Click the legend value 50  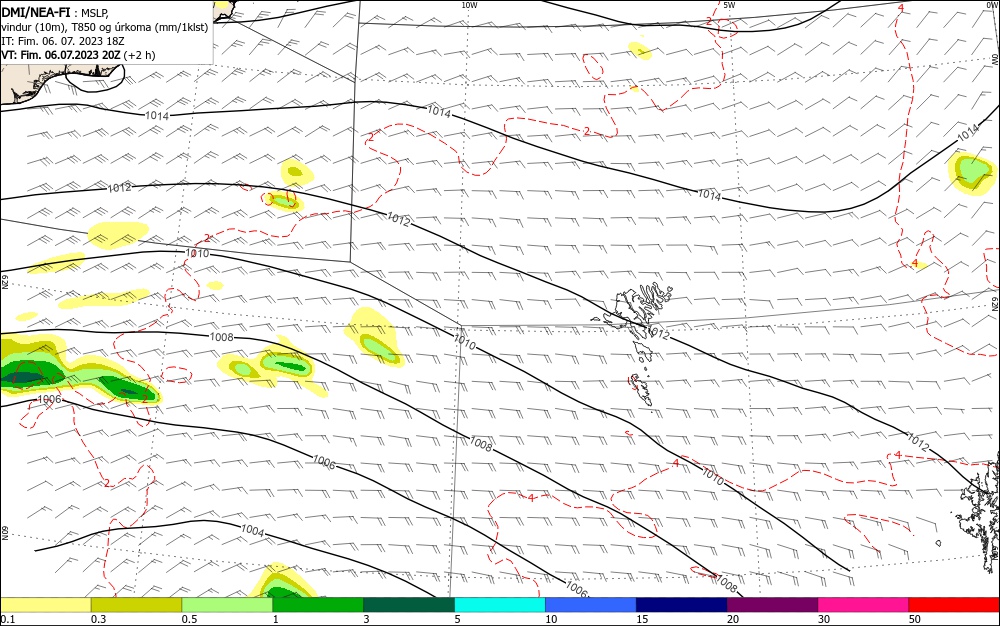915,619
